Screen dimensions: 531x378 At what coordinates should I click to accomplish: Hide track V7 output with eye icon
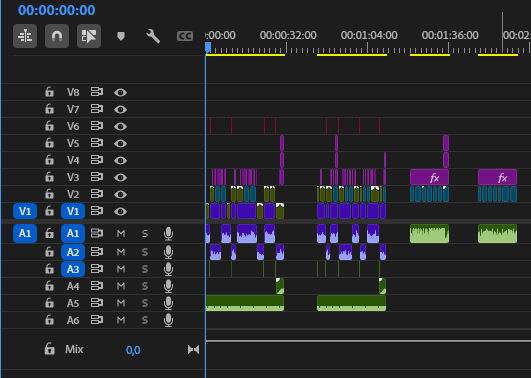click(120, 109)
